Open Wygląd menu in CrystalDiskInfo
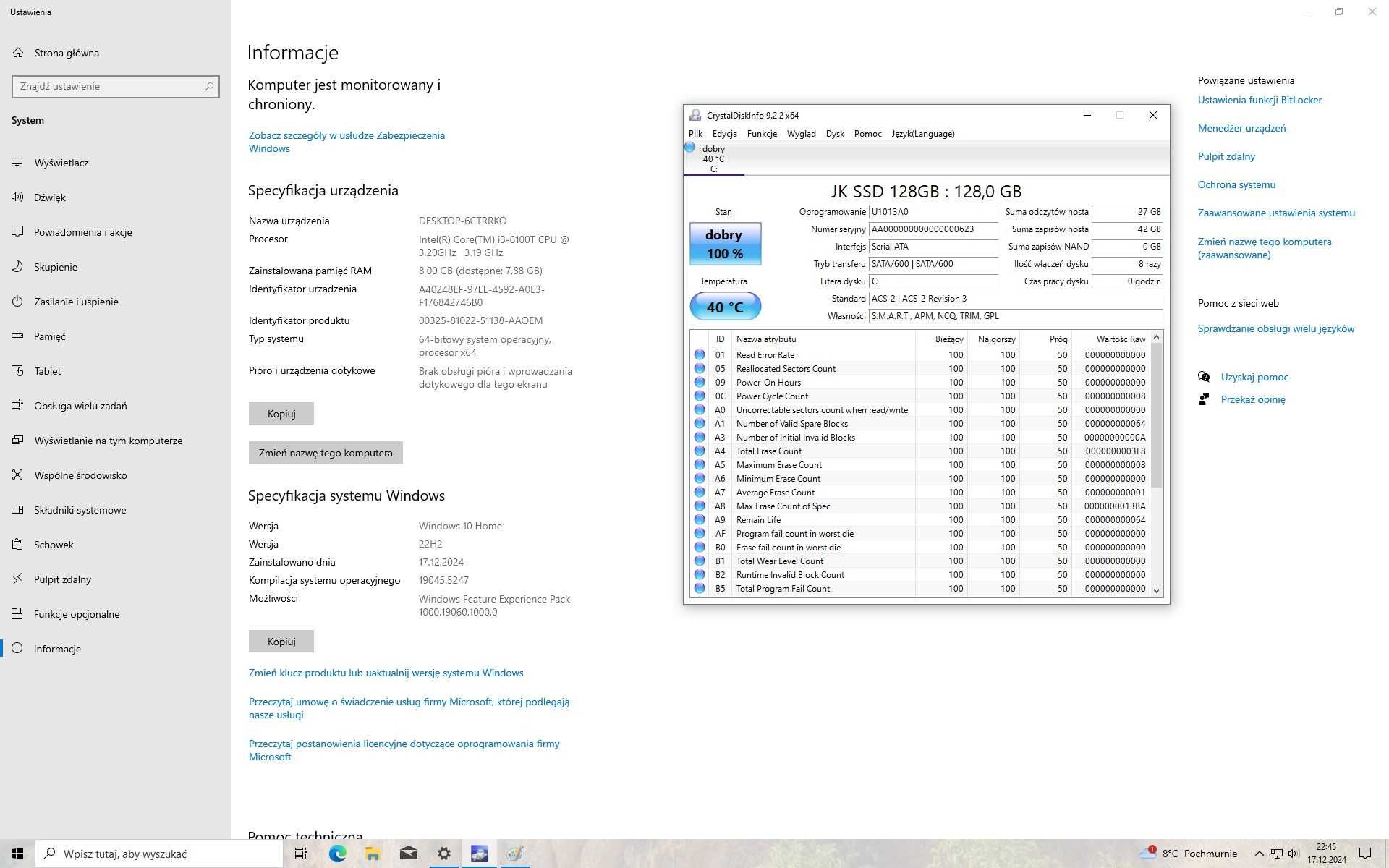The width and height of the screenshot is (1389, 868). [801, 134]
